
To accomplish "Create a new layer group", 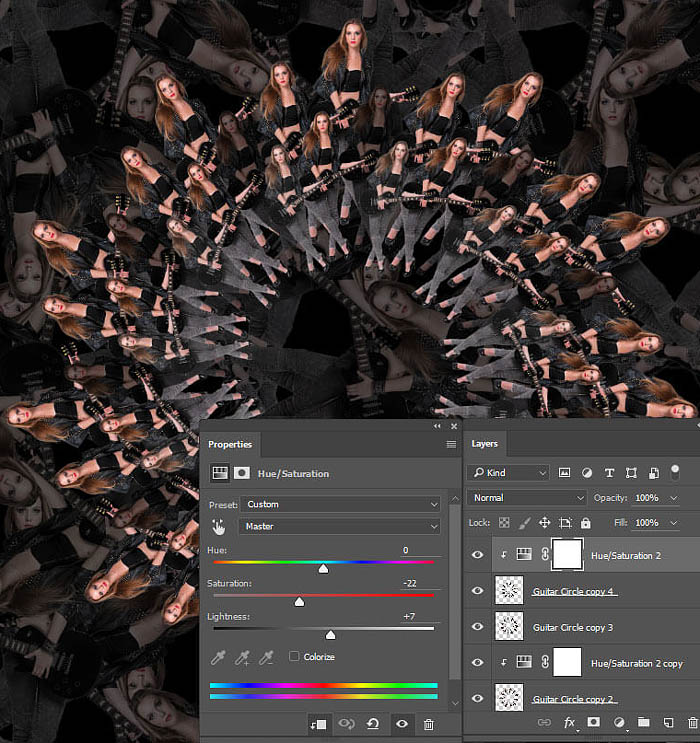I will click(644, 722).
